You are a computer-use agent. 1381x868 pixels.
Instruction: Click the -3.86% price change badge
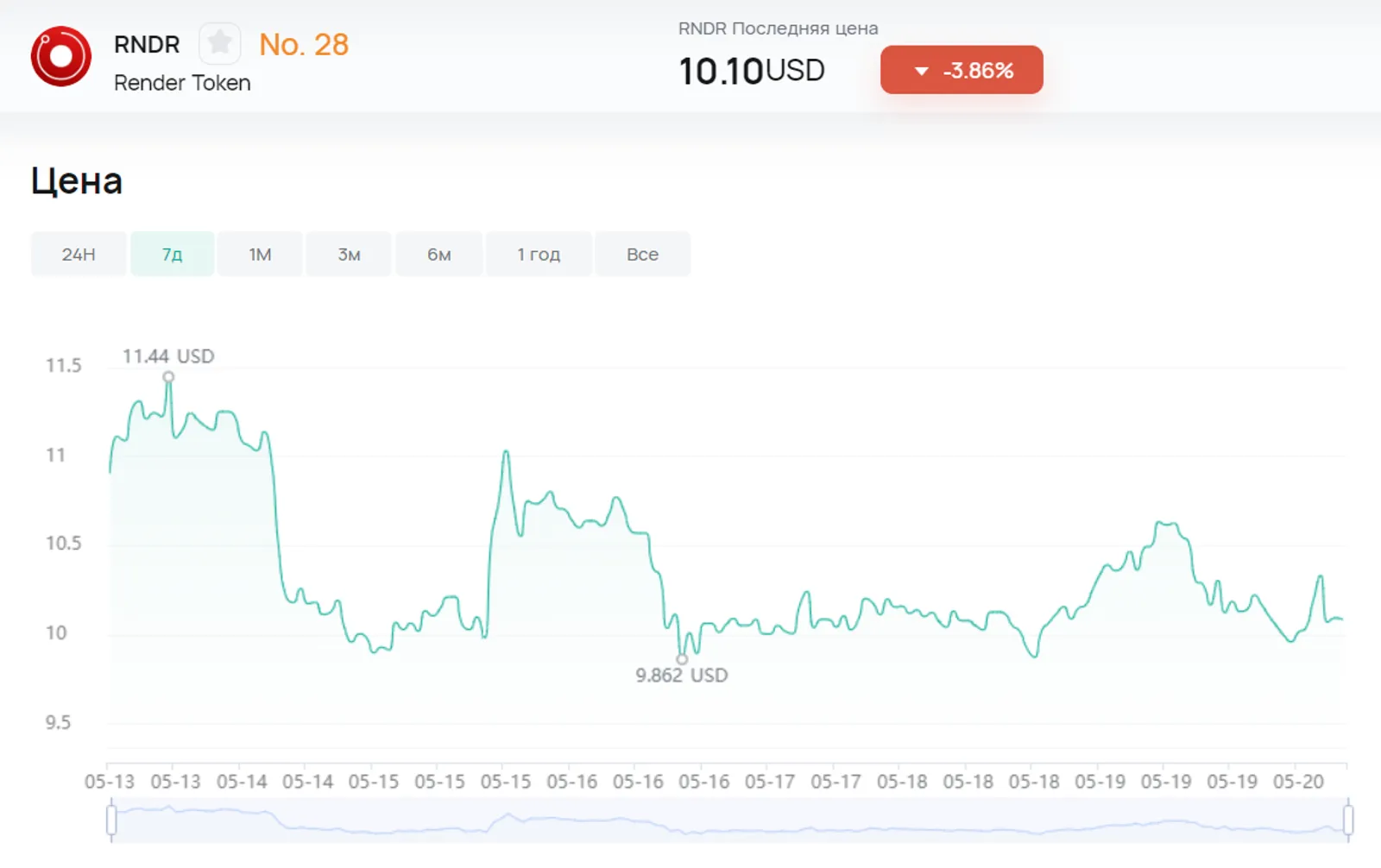pyautogui.click(x=962, y=70)
